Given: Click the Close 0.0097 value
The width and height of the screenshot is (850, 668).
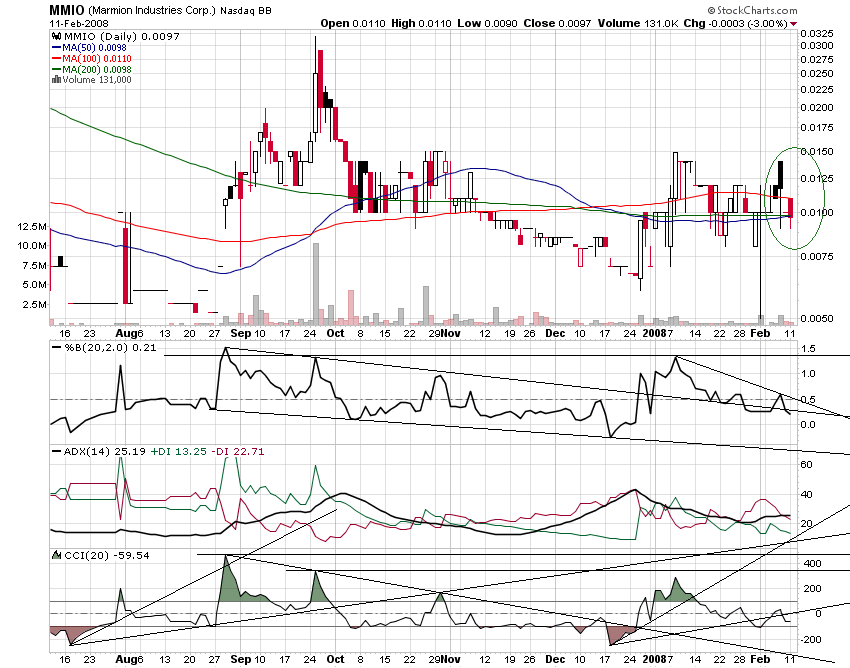Looking at the screenshot, I should [557, 23].
